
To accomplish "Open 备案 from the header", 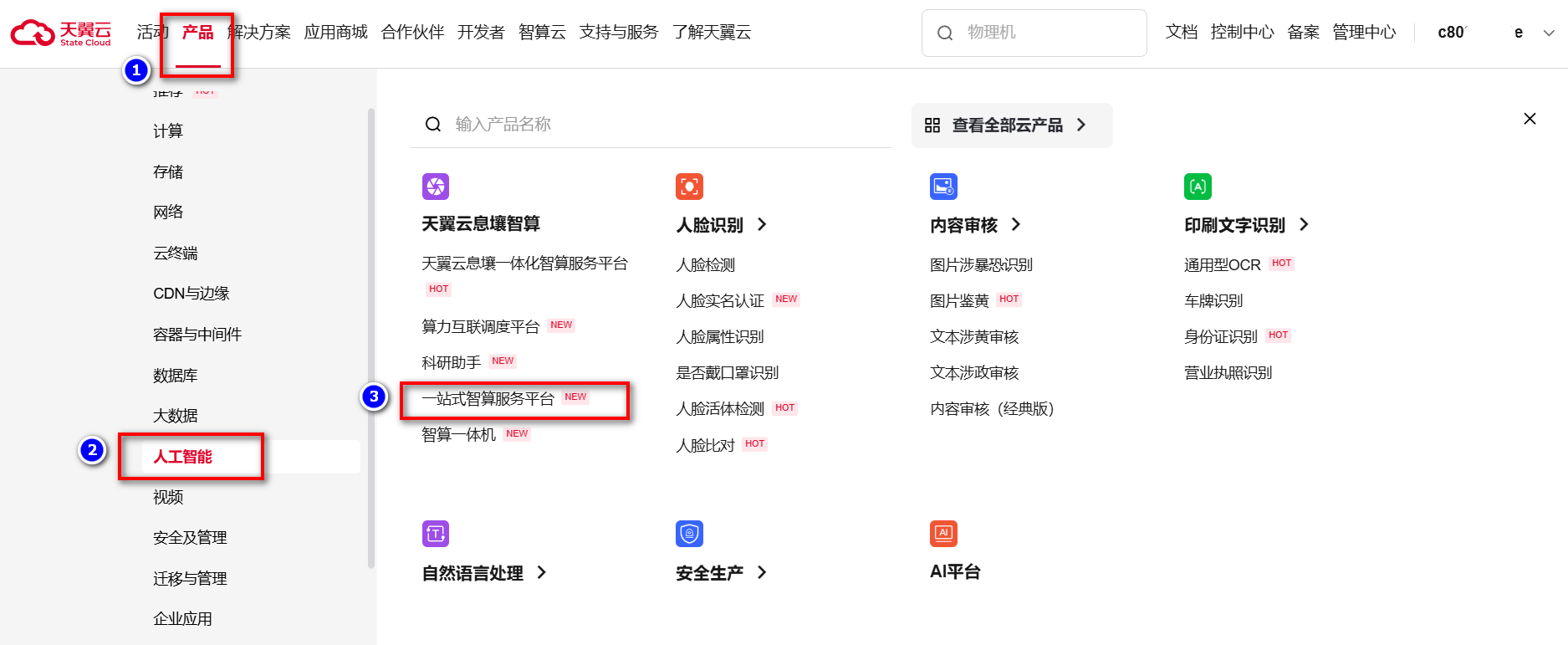I will 1303,33.
